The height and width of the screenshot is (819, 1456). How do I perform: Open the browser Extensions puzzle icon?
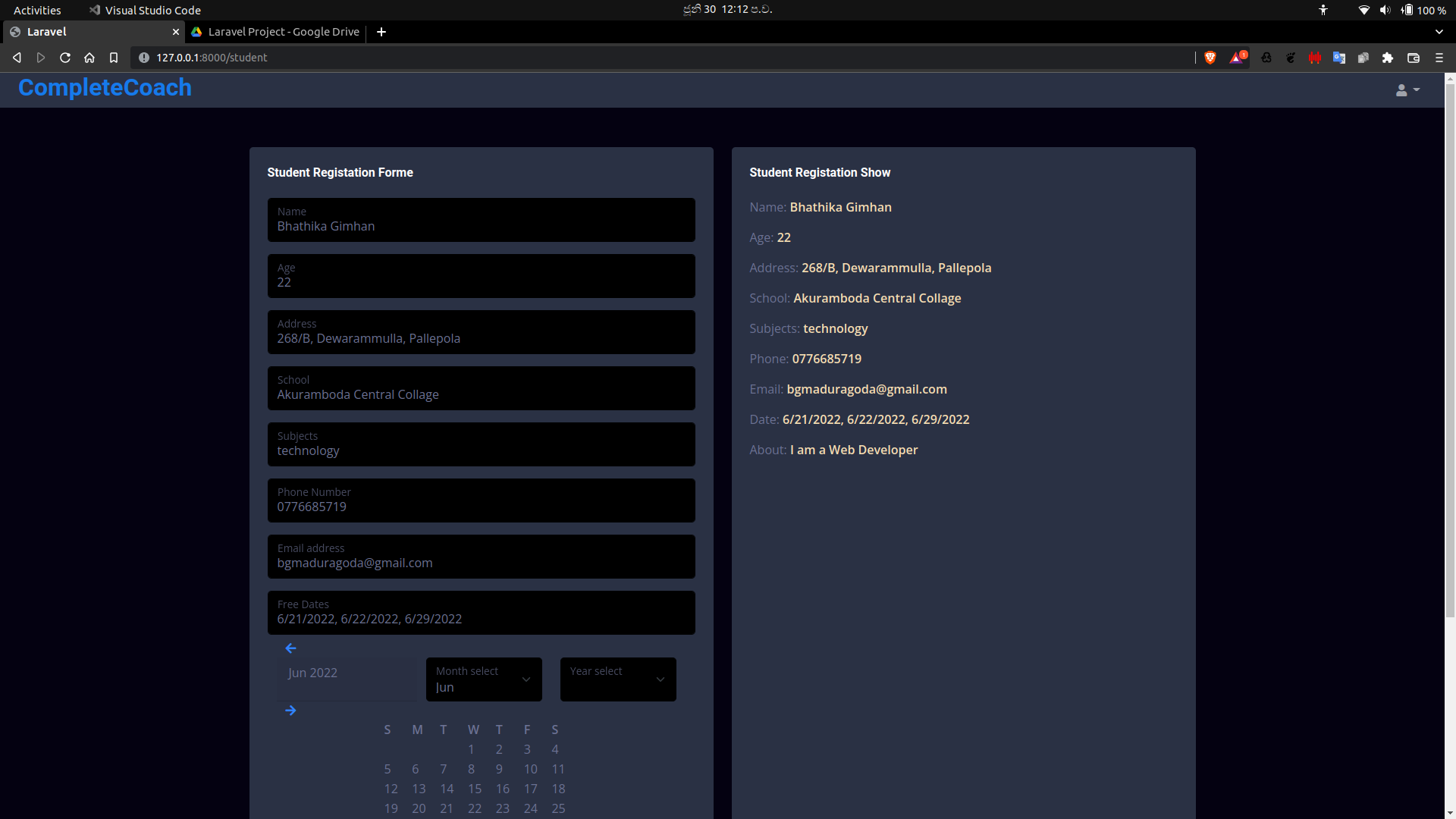[1389, 58]
